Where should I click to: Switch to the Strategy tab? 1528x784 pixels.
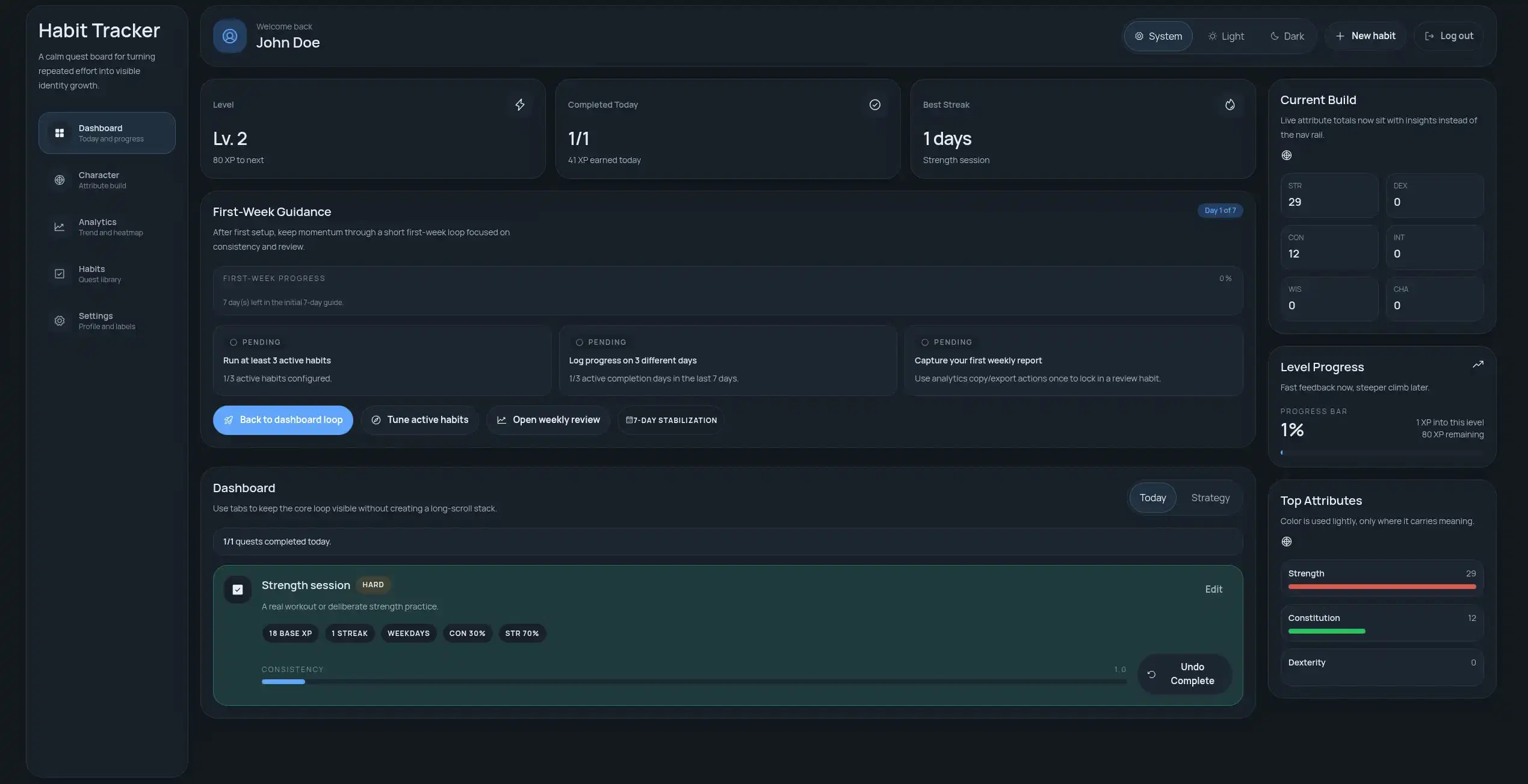[1210, 498]
